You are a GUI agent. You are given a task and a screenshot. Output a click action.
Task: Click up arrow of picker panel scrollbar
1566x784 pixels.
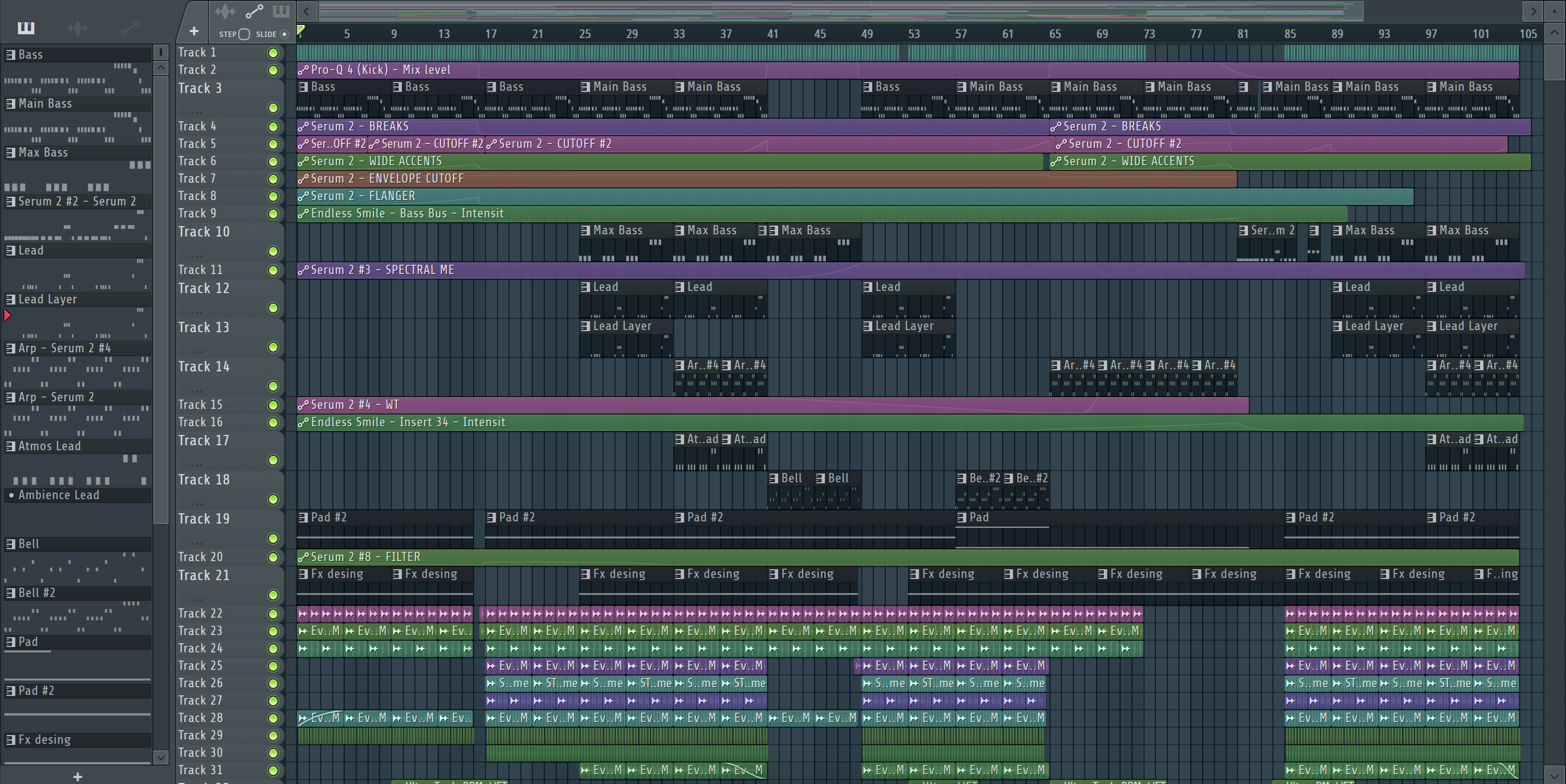(160, 67)
